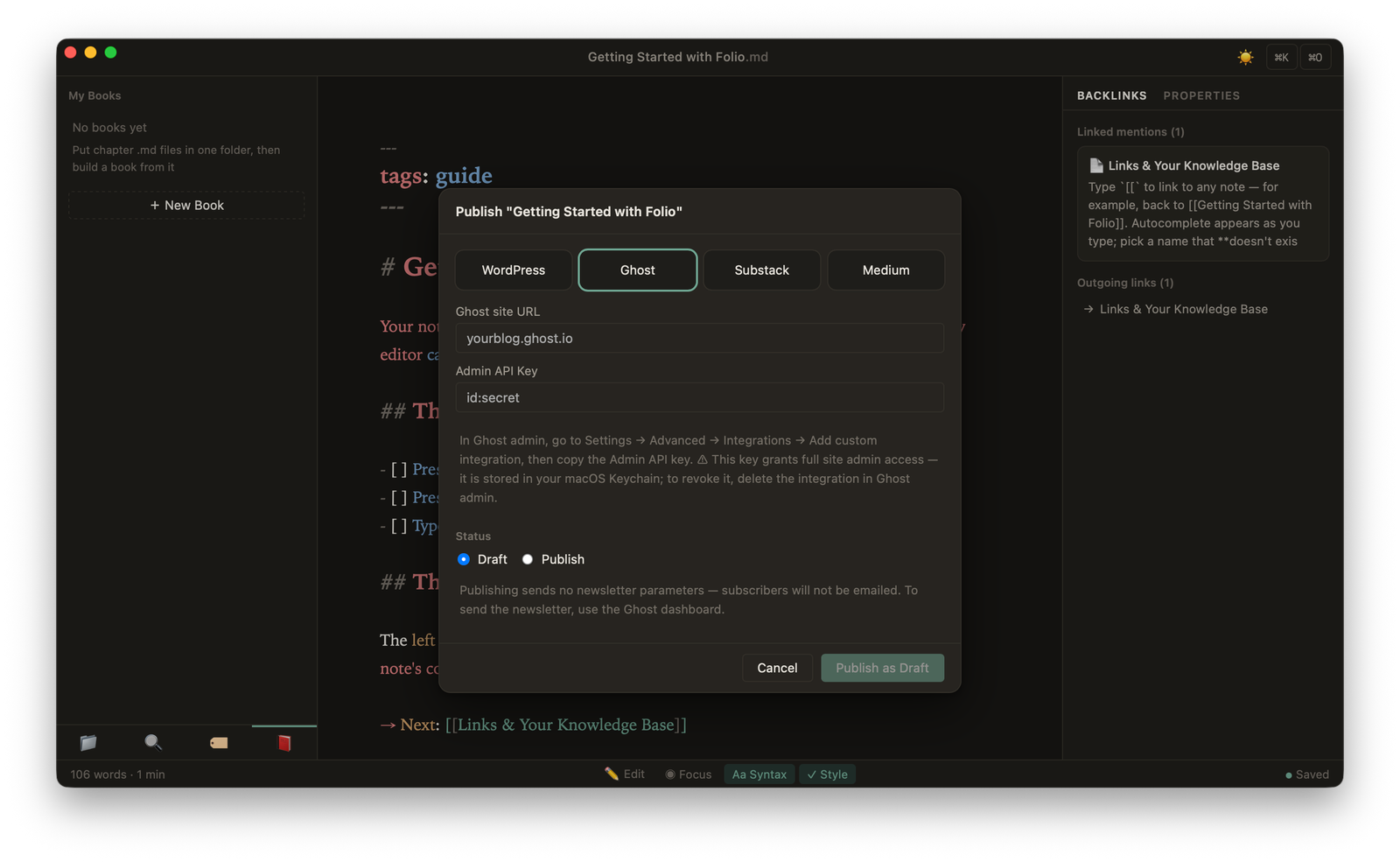Create a book with + New Book
Screen dimensions: 1400x862
click(x=186, y=205)
